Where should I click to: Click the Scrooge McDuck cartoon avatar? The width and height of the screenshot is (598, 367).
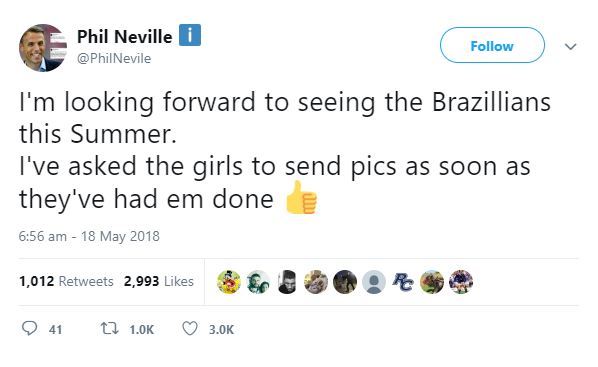click(229, 282)
